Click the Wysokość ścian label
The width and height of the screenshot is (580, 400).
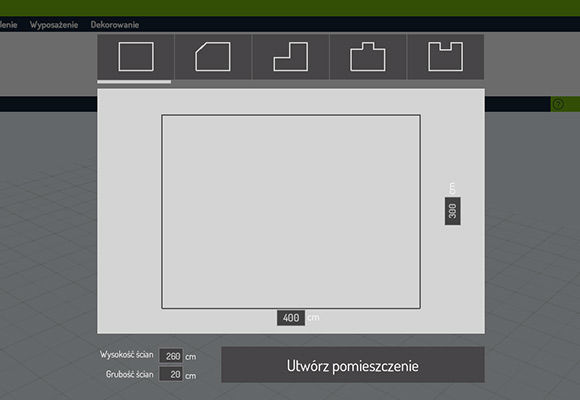click(127, 354)
